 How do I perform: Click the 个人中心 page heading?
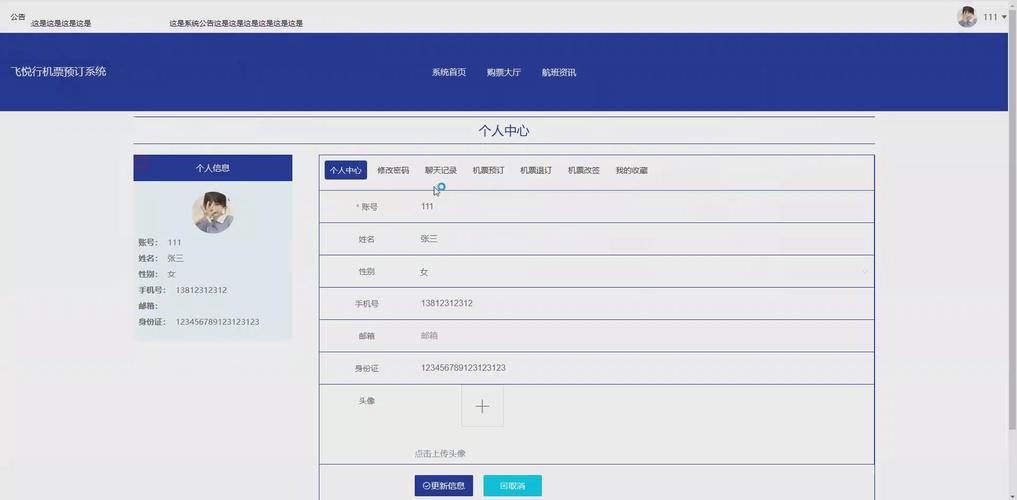[x=504, y=131]
